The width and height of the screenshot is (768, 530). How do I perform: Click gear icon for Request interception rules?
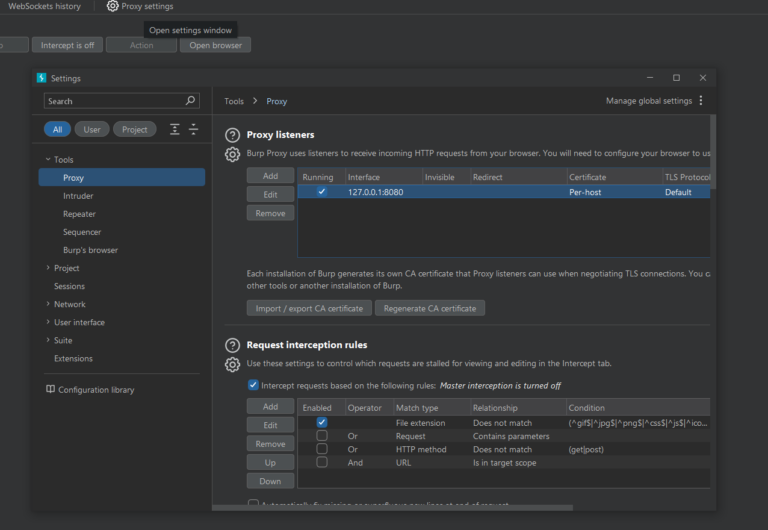click(x=232, y=364)
